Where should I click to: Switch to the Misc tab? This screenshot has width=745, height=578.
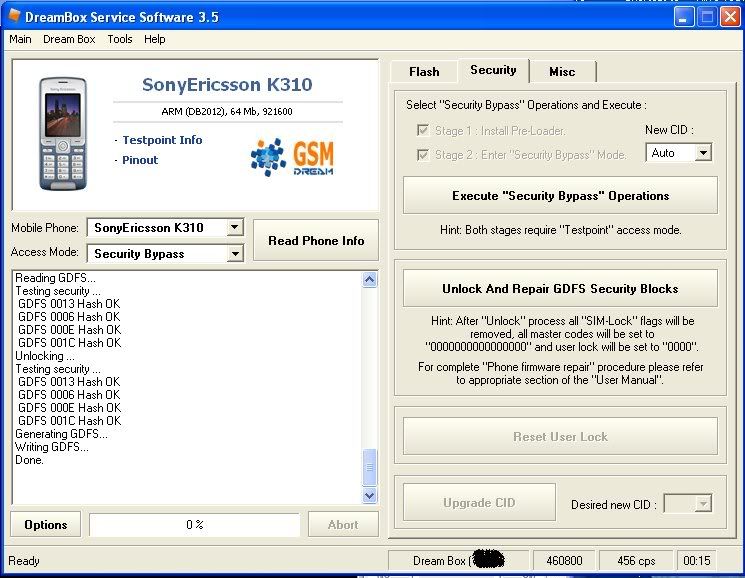[562, 72]
